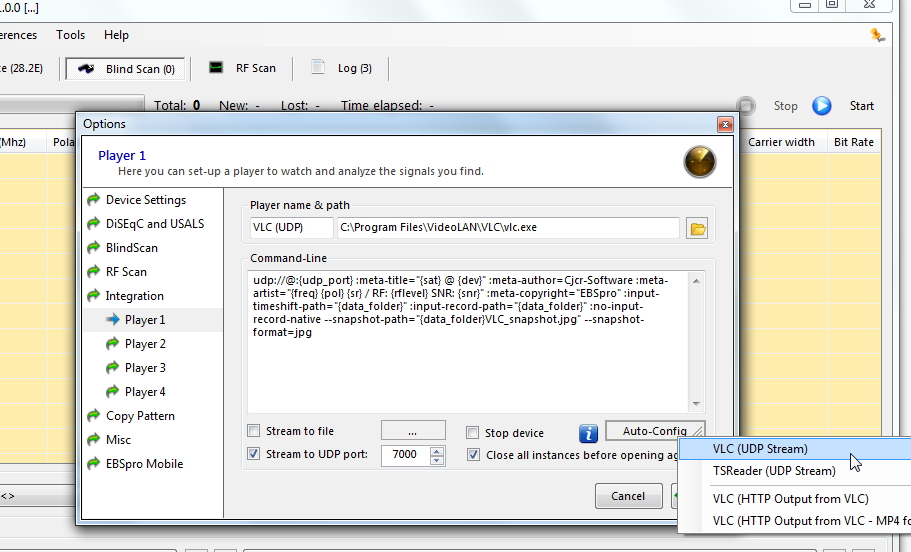
Task: Open the Tools menu
Action: [70, 35]
